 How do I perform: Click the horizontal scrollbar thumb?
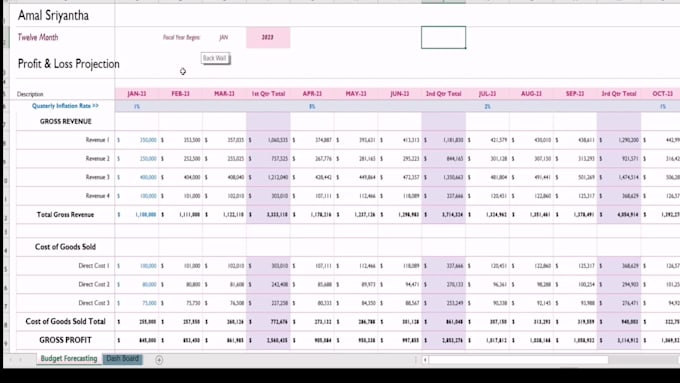518,360
